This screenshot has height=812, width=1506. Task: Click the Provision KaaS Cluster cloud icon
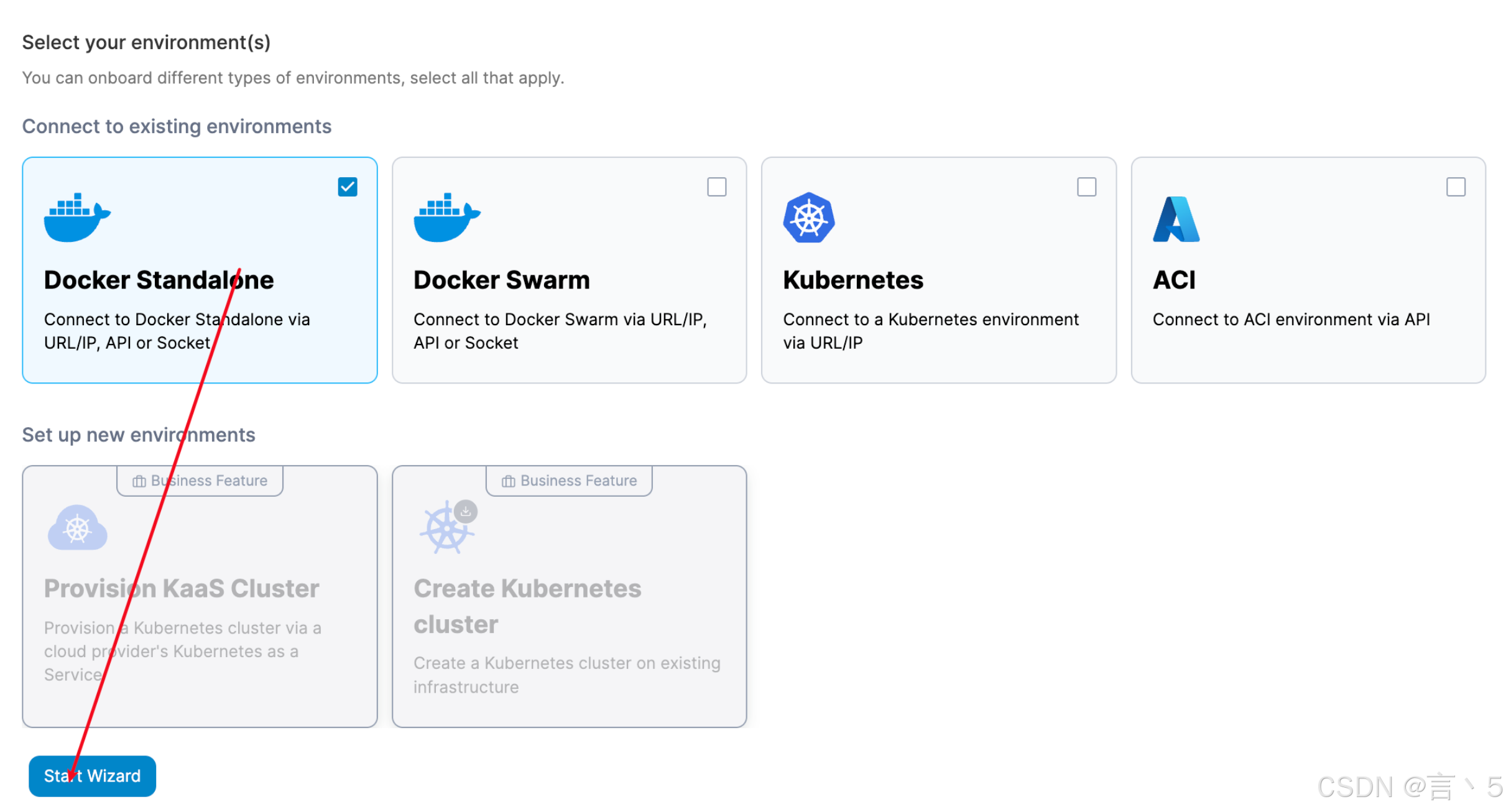coord(78,527)
